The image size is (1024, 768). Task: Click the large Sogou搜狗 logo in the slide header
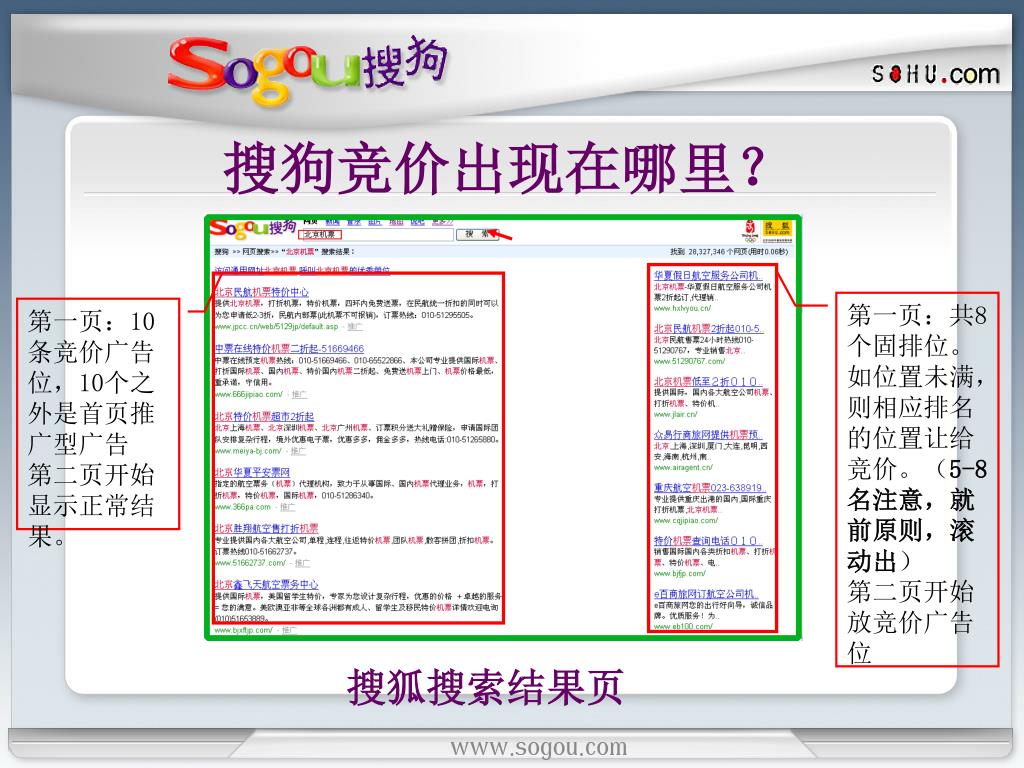click(x=307, y=69)
